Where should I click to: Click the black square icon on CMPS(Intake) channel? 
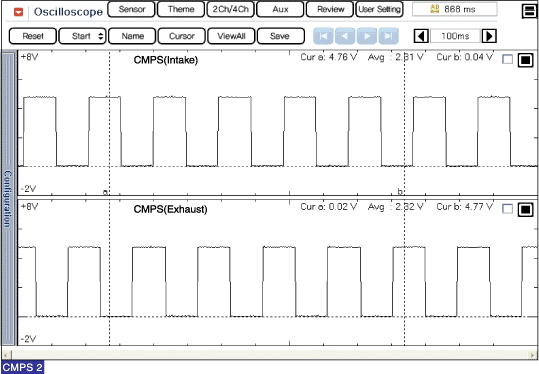(x=525, y=60)
